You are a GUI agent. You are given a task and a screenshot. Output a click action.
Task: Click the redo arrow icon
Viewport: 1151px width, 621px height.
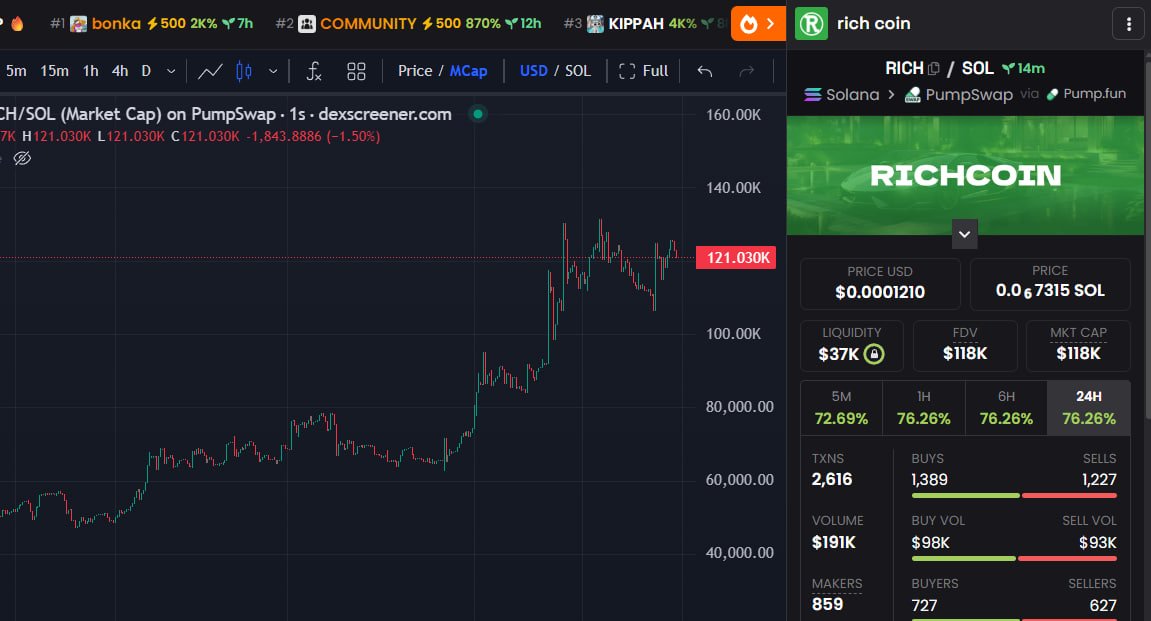[x=747, y=71]
